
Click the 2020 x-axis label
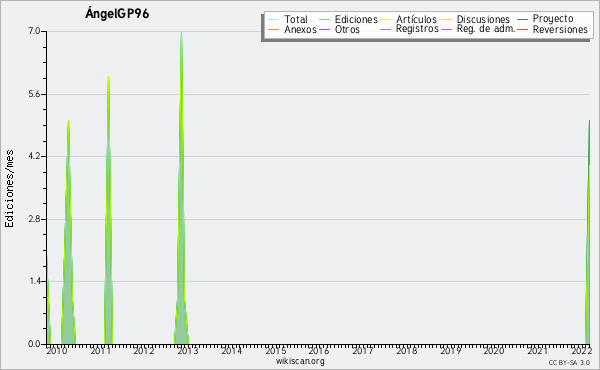point(494,351)
